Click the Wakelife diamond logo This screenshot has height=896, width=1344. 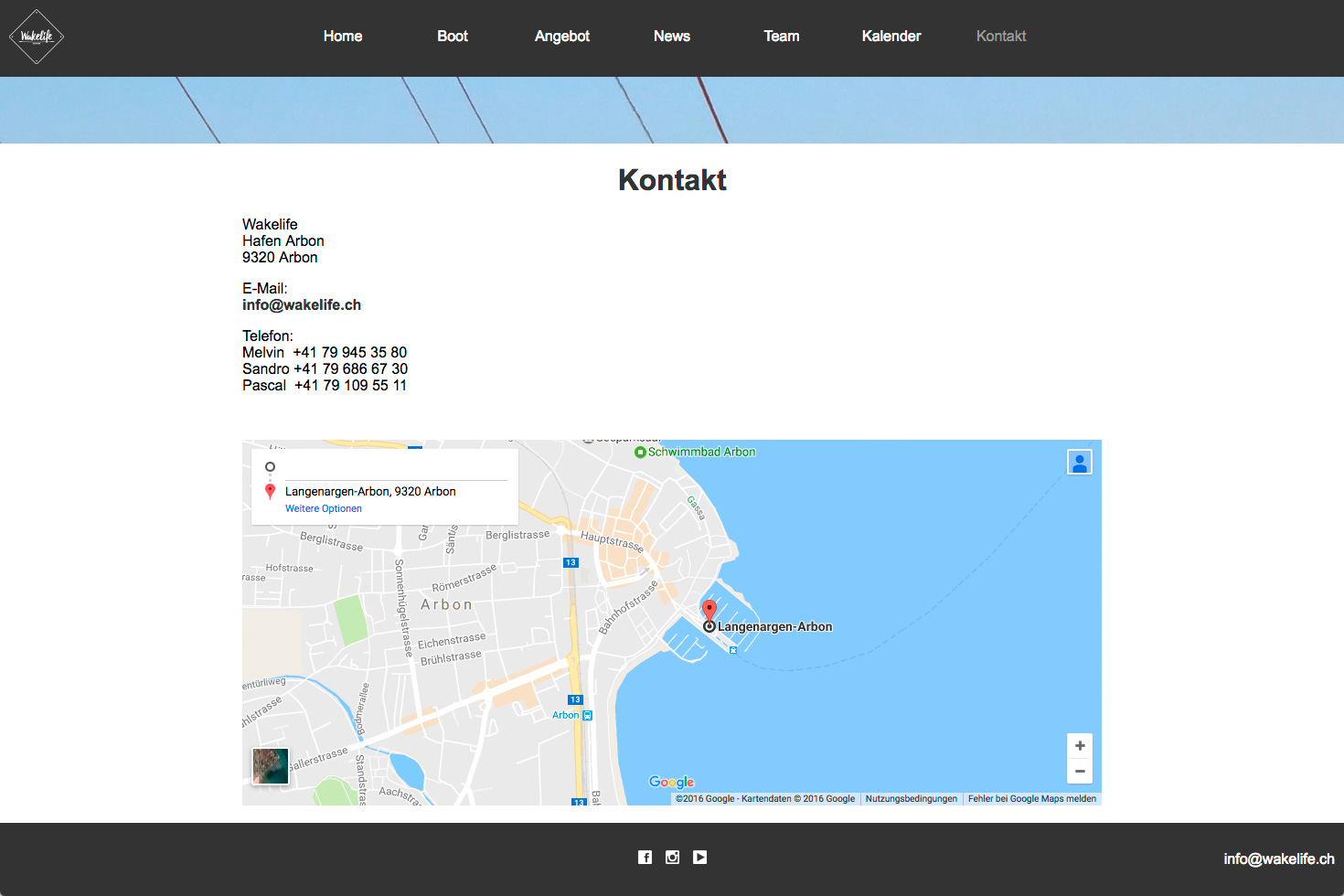[x=36, y=37]
